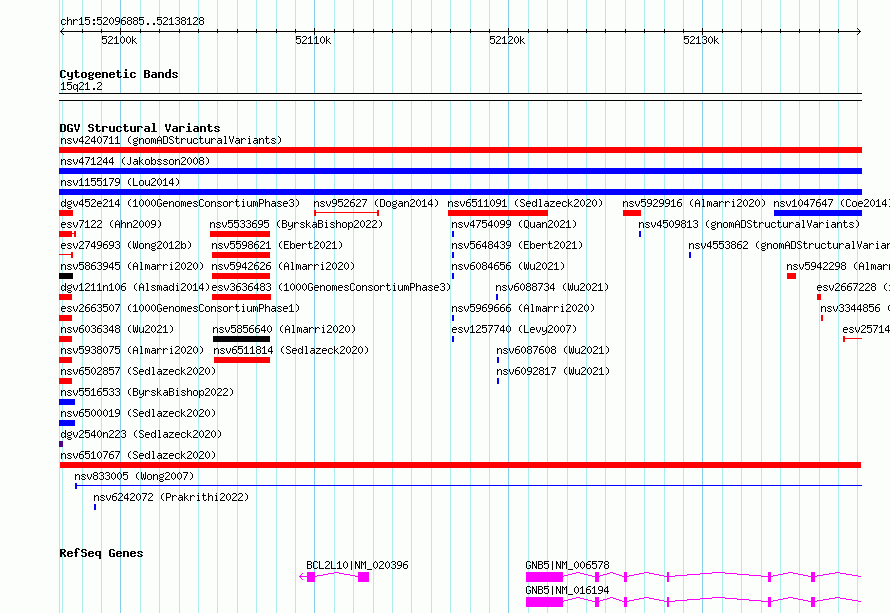
Task: Click the nsv4754099 Quan2021 label
Action: click(x=514, y=224)
